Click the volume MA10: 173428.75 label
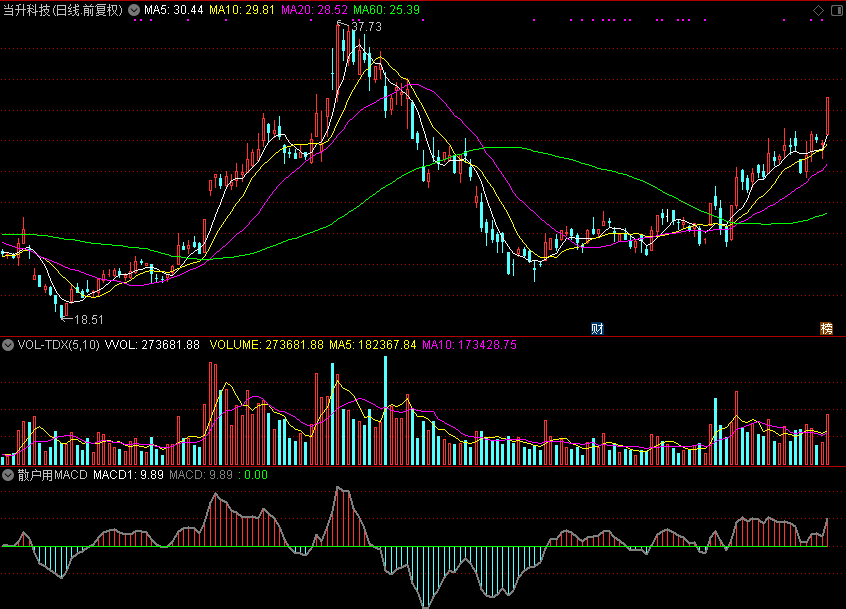Image resolution: width=846 pixels, height=609 pixels. (x=469, y=345)
